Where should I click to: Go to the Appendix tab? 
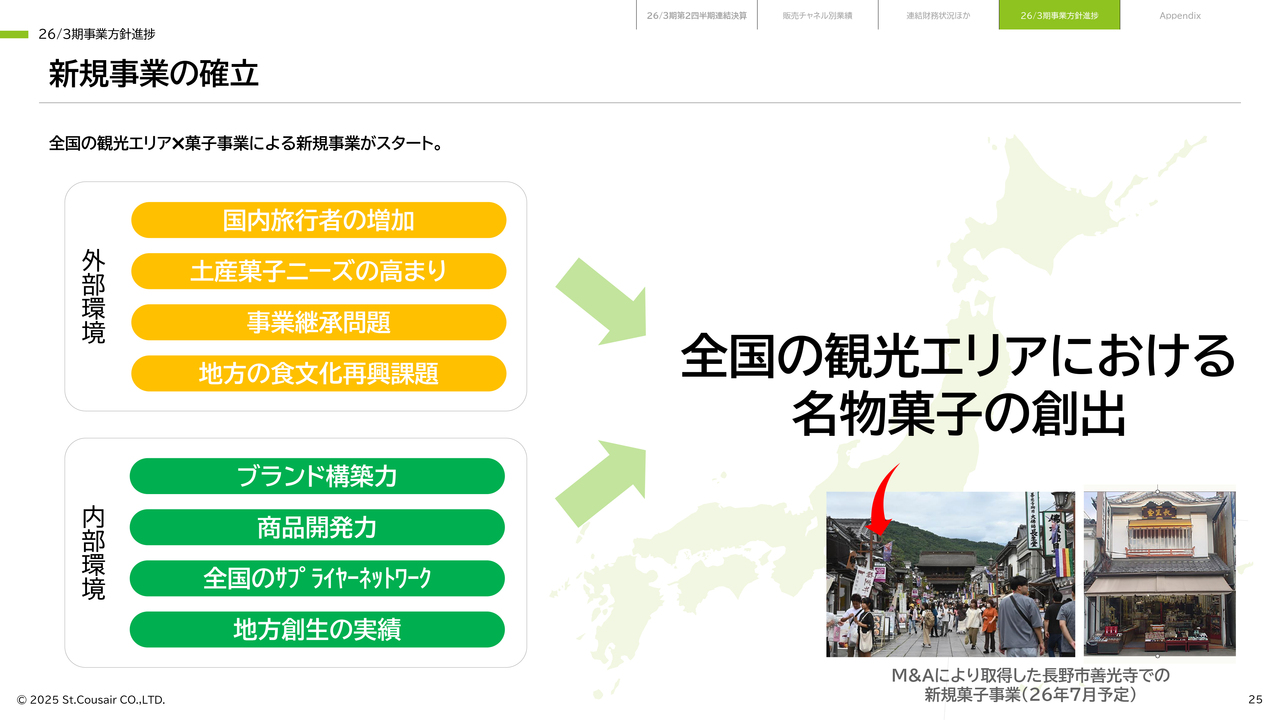(1180, 16)
